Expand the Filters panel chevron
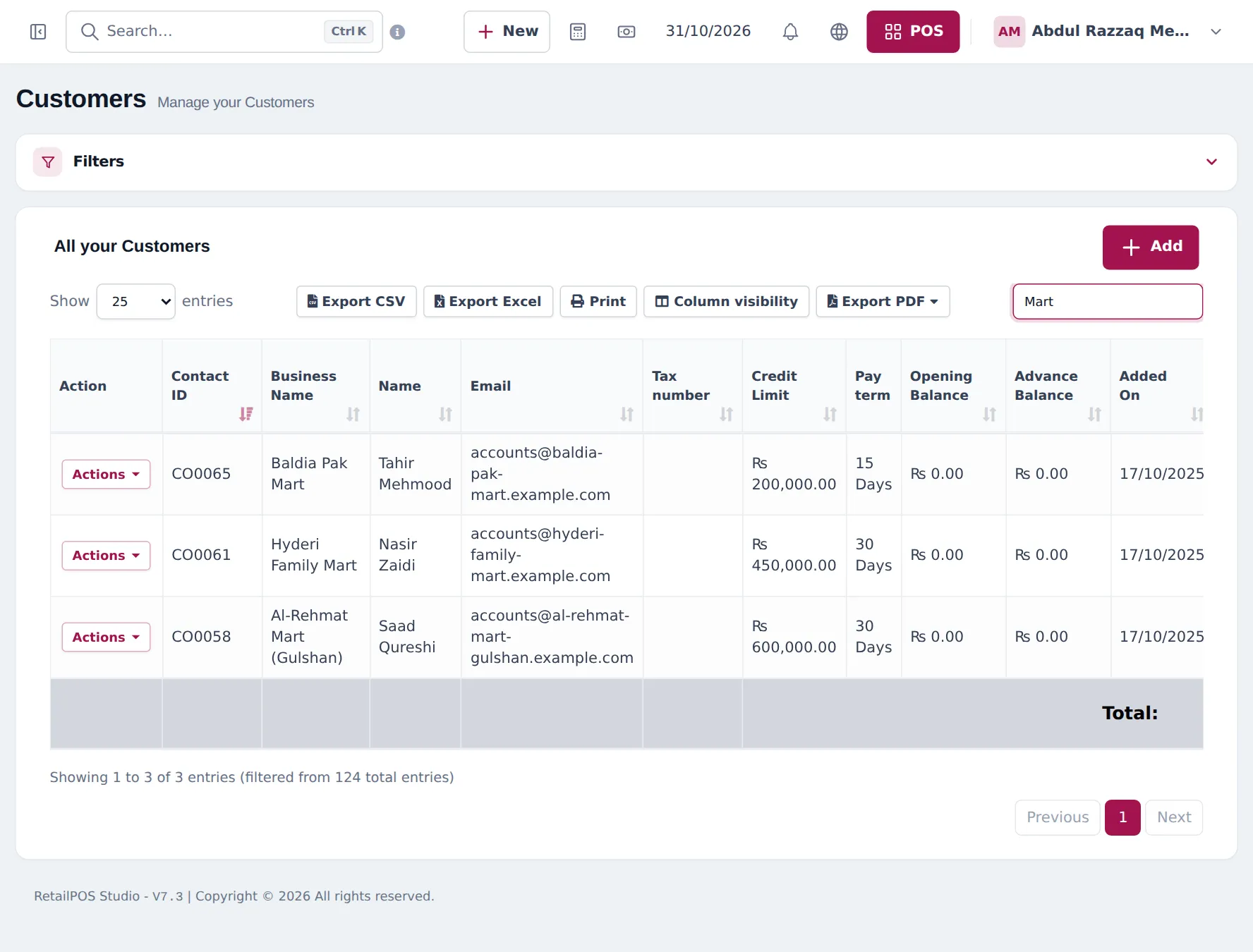1253x952 pixels. (1211, 162)
